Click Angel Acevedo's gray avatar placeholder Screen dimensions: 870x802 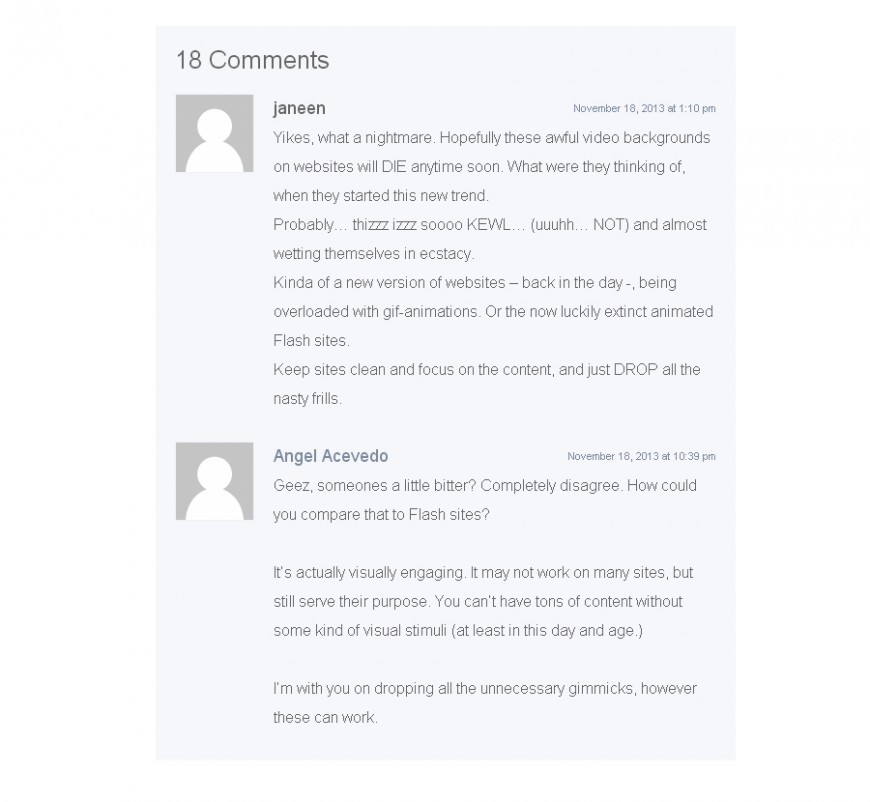(x=214, y=481)
